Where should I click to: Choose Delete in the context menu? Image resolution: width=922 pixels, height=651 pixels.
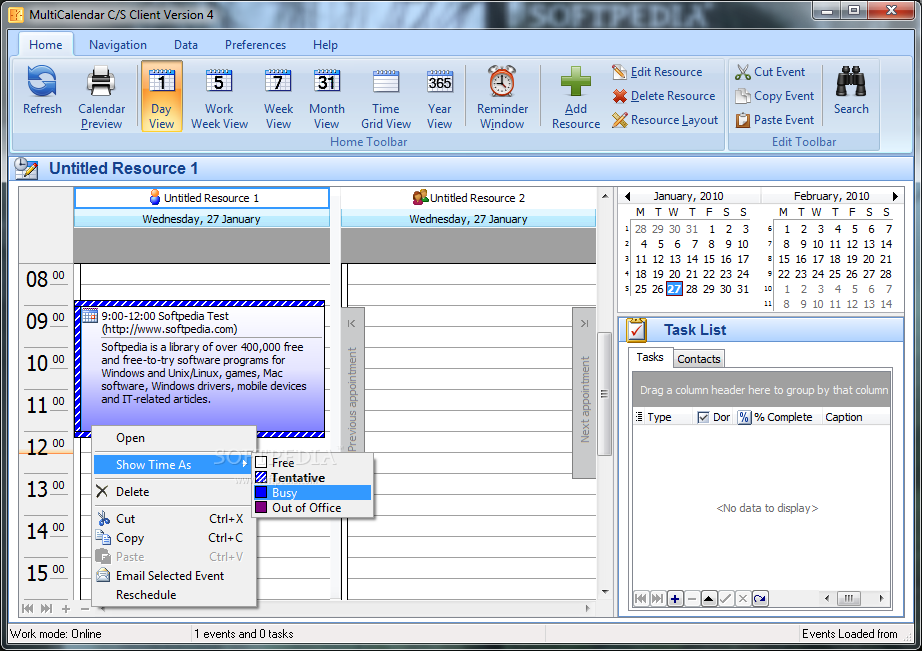[x=175, y=492]
